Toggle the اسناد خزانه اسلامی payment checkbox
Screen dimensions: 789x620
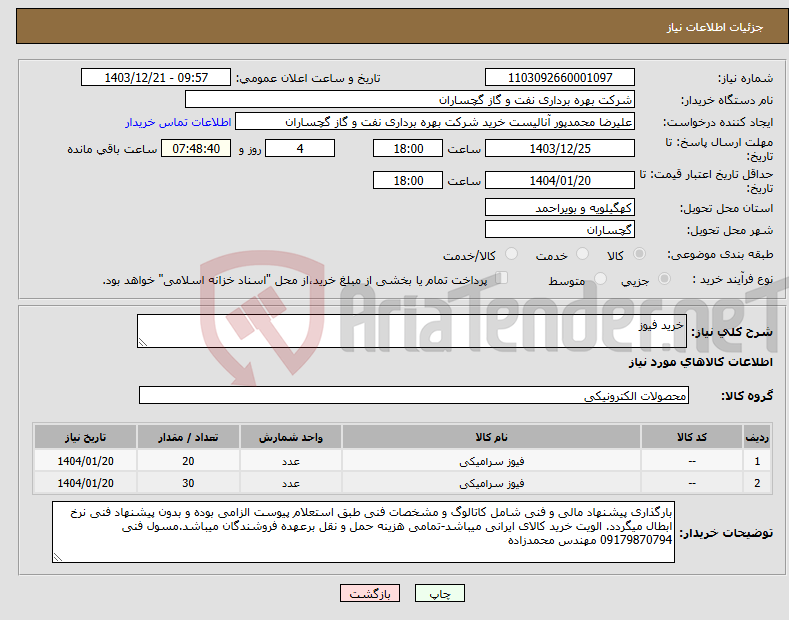coord(502,278)
